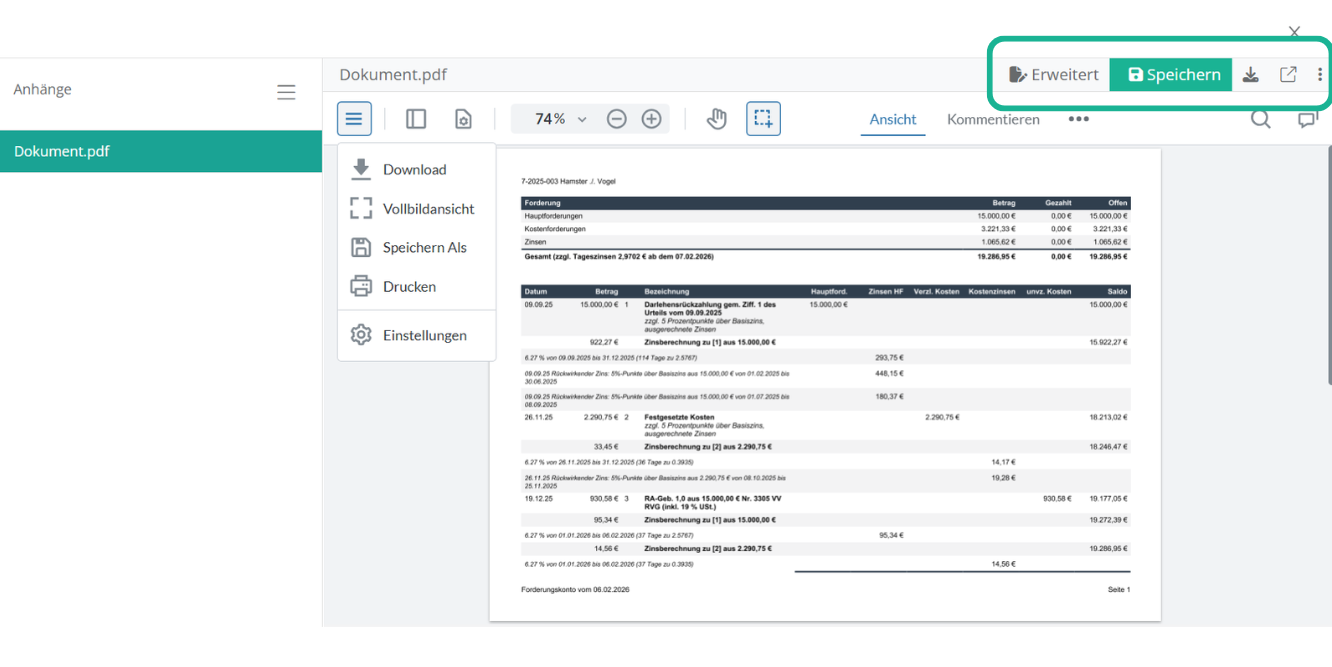Toggle the side panel icon
Screen dimensions: 1332x667
coord(416,119)
